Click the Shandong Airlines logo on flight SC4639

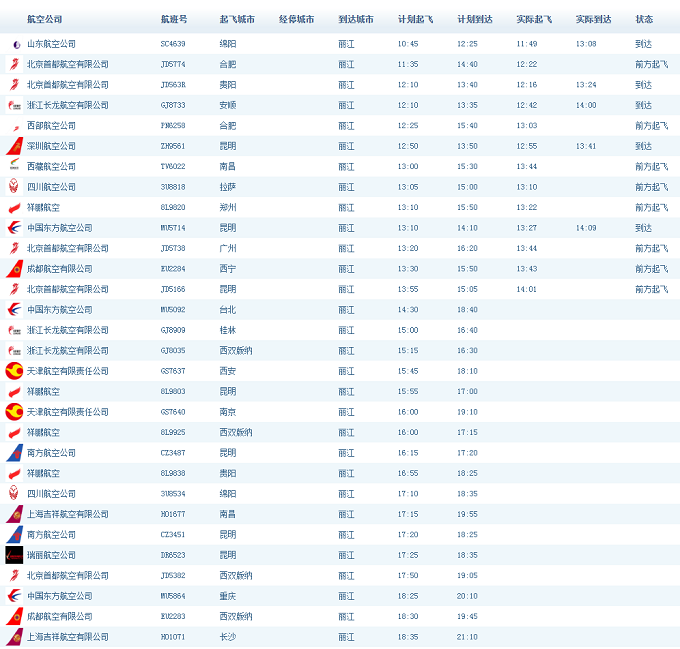(x=15, y=44)
